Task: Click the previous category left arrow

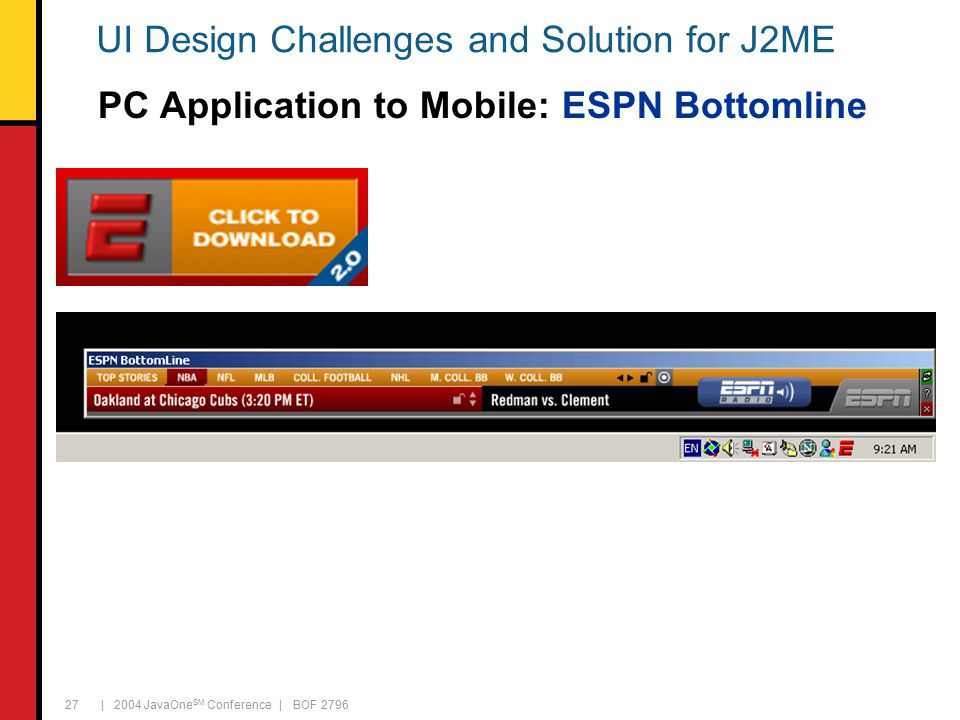Action: pyautogui.click(x=620, y=378)
